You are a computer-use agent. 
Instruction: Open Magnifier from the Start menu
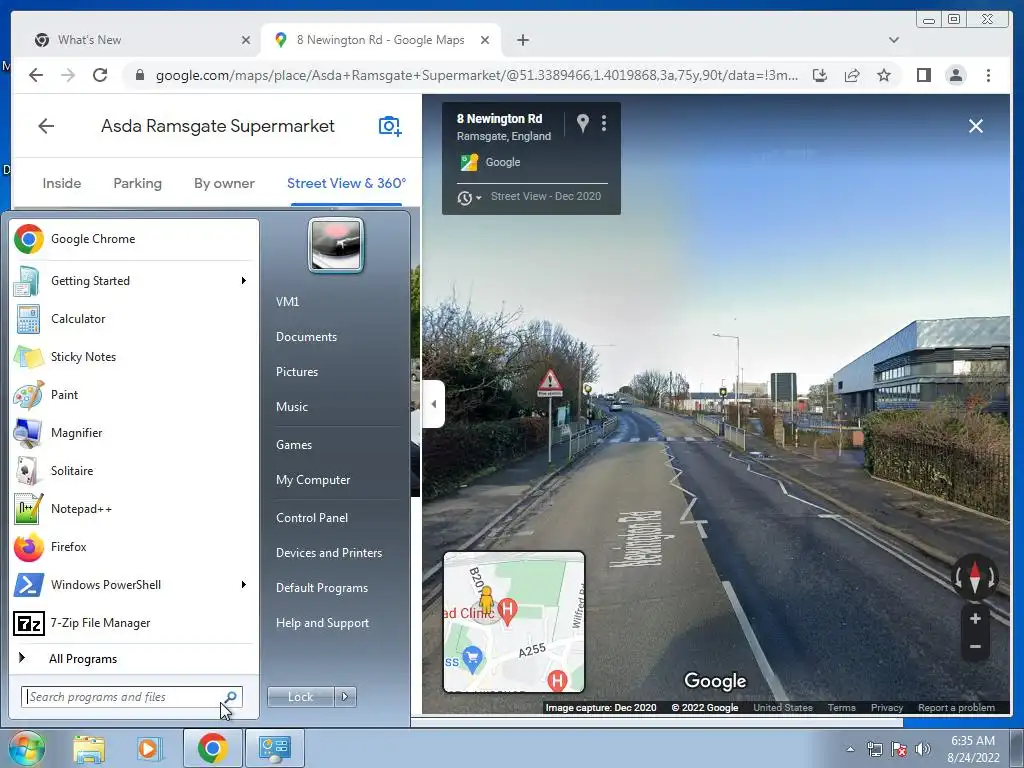tap(134, 432)
